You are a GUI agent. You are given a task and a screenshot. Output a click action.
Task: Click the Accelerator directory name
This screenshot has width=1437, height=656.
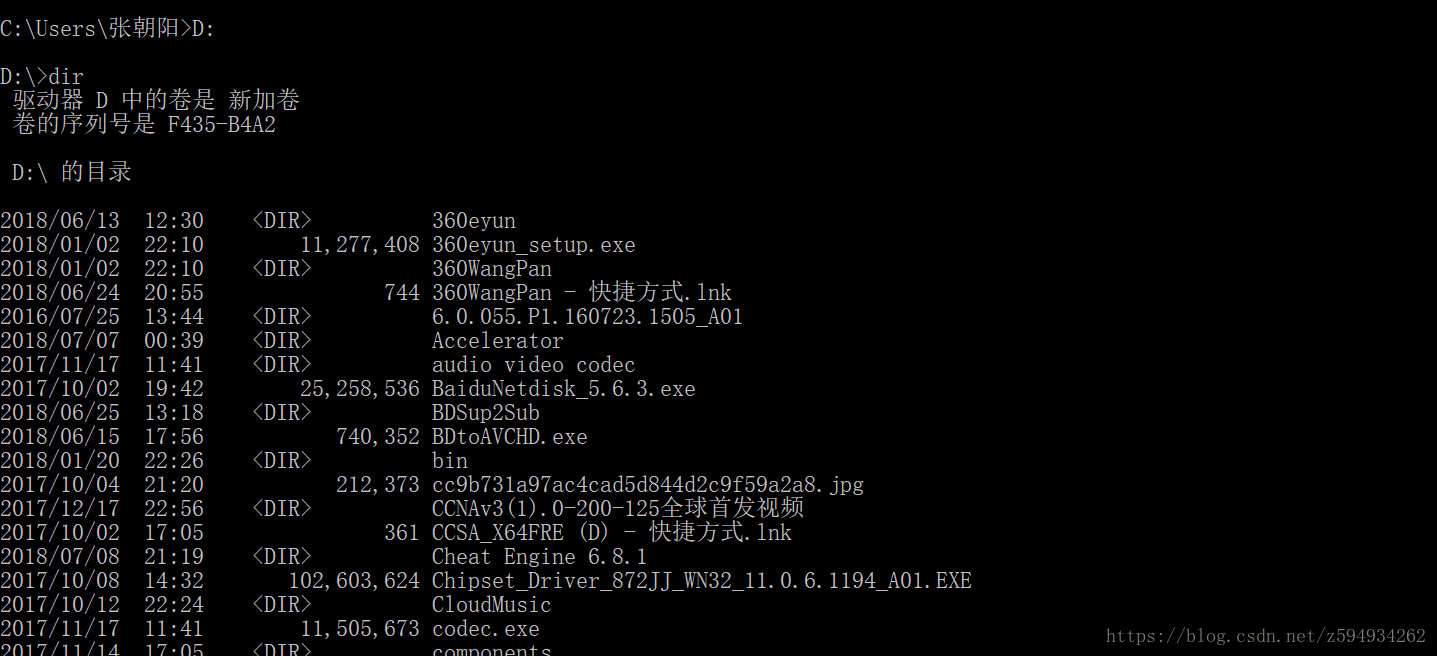point(497,341)
